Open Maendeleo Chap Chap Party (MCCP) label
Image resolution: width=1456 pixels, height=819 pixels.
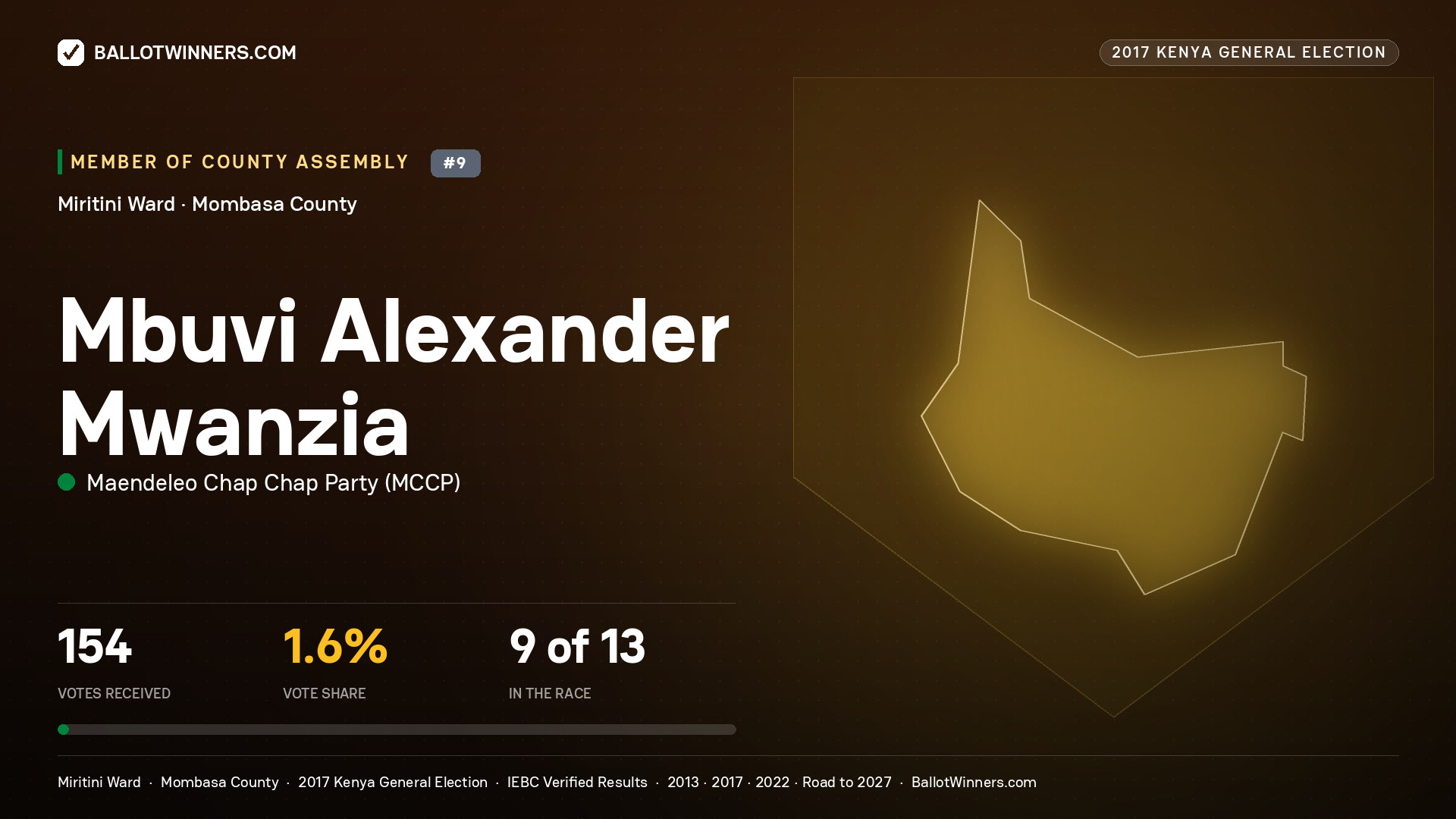point(274,483)
